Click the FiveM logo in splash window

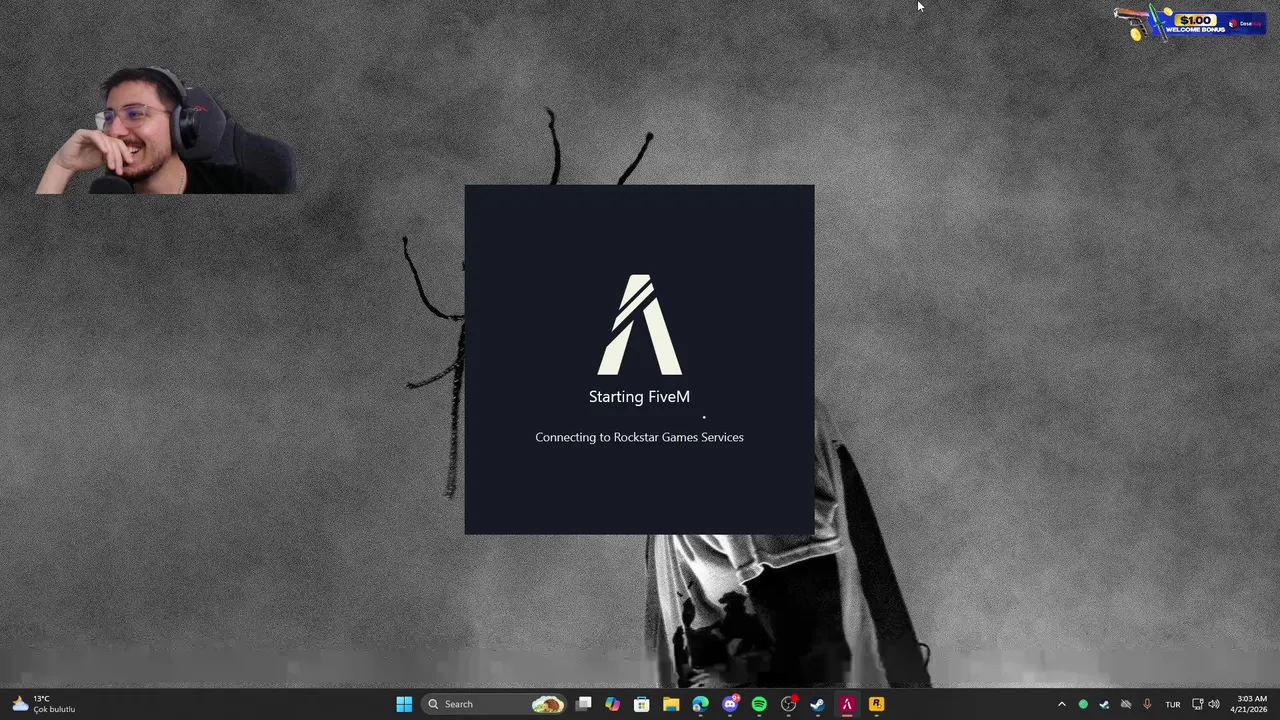640,325
